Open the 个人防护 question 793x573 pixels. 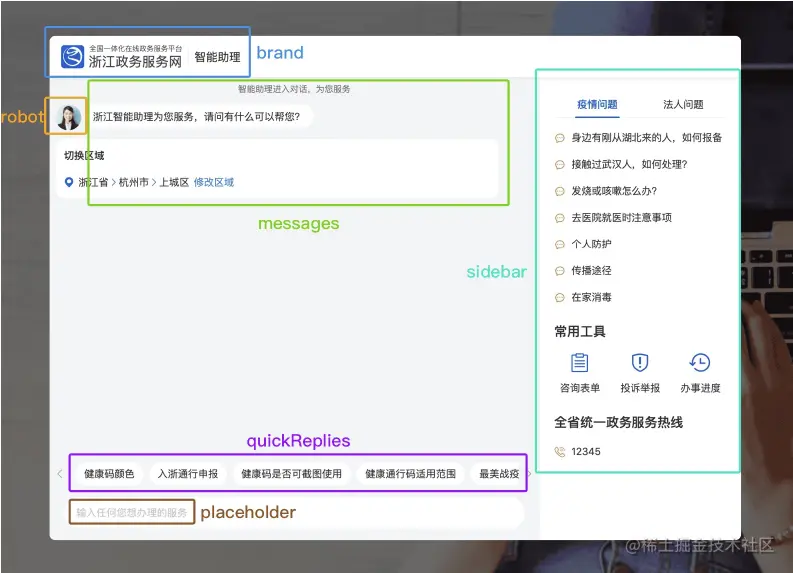pyautogui.click(x=591, y=244)
